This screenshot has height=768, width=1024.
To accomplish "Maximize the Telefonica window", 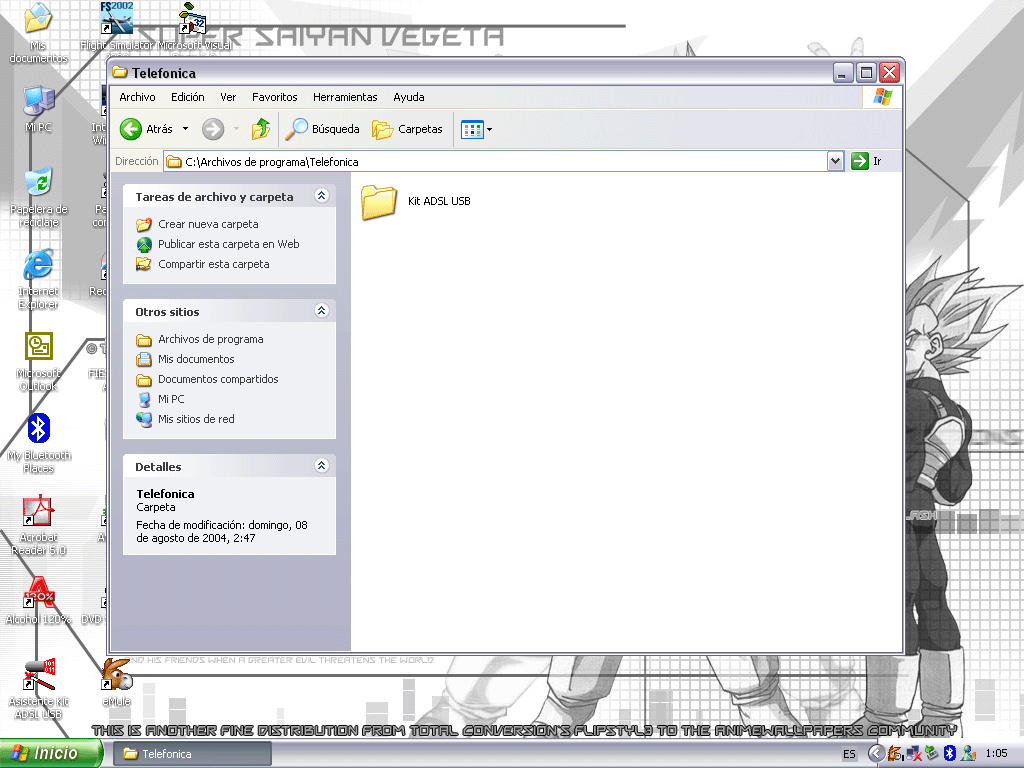I will pos(866,72).
